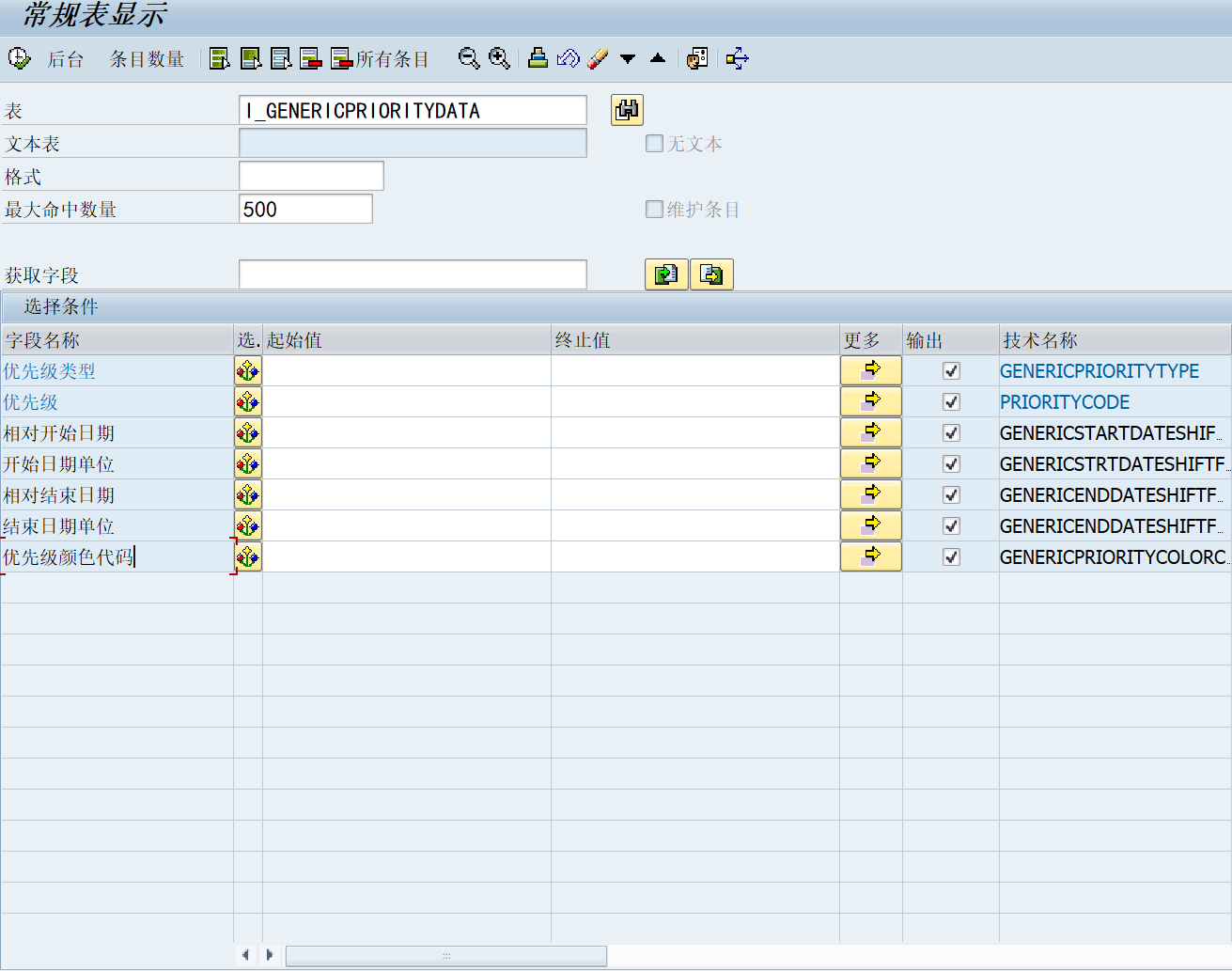Screen dimensions: 1232x971
Task: Click the 格式 layout input field
Action: click(311, 176)
